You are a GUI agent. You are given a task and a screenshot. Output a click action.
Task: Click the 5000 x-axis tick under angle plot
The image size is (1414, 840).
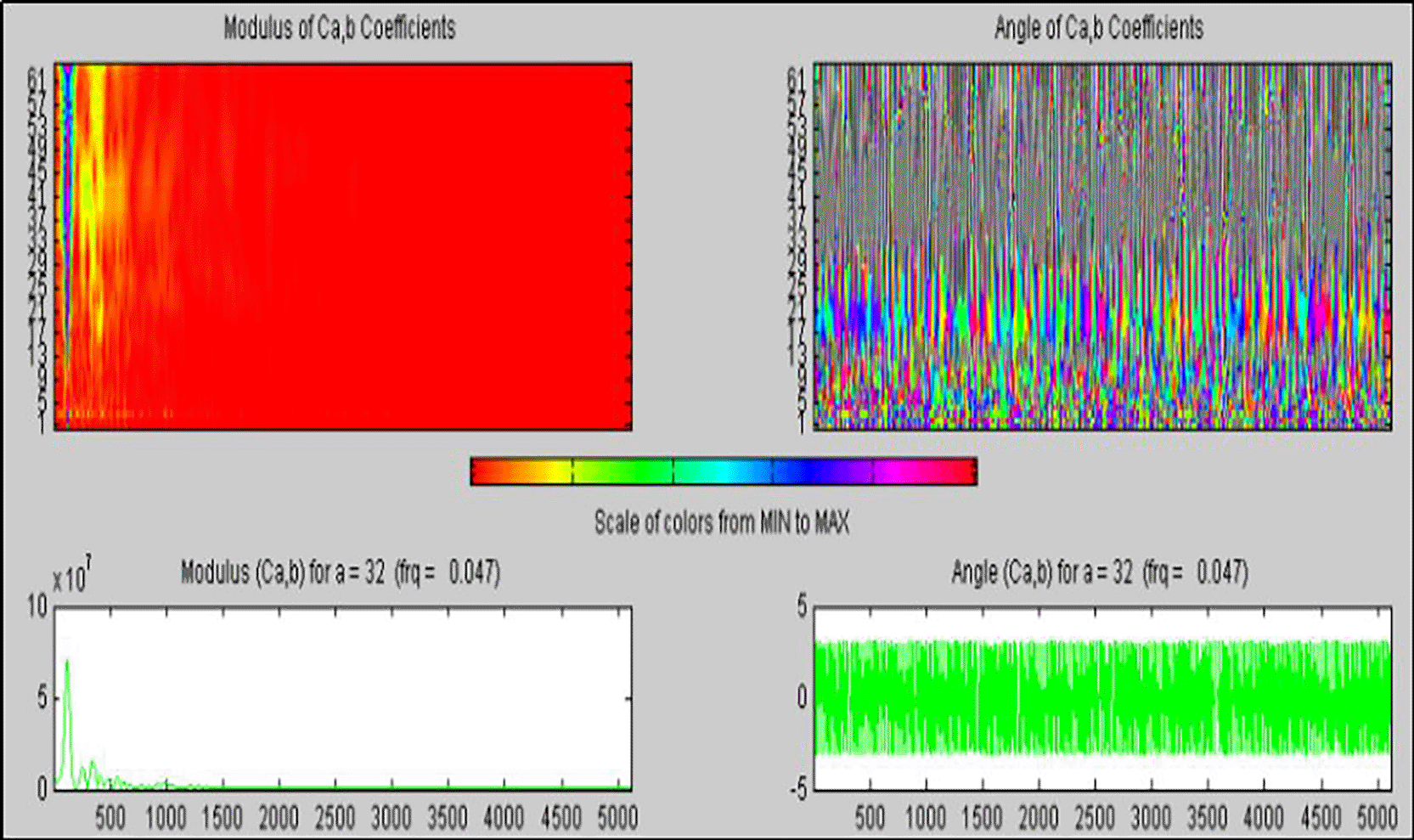tap(1377, 818)
